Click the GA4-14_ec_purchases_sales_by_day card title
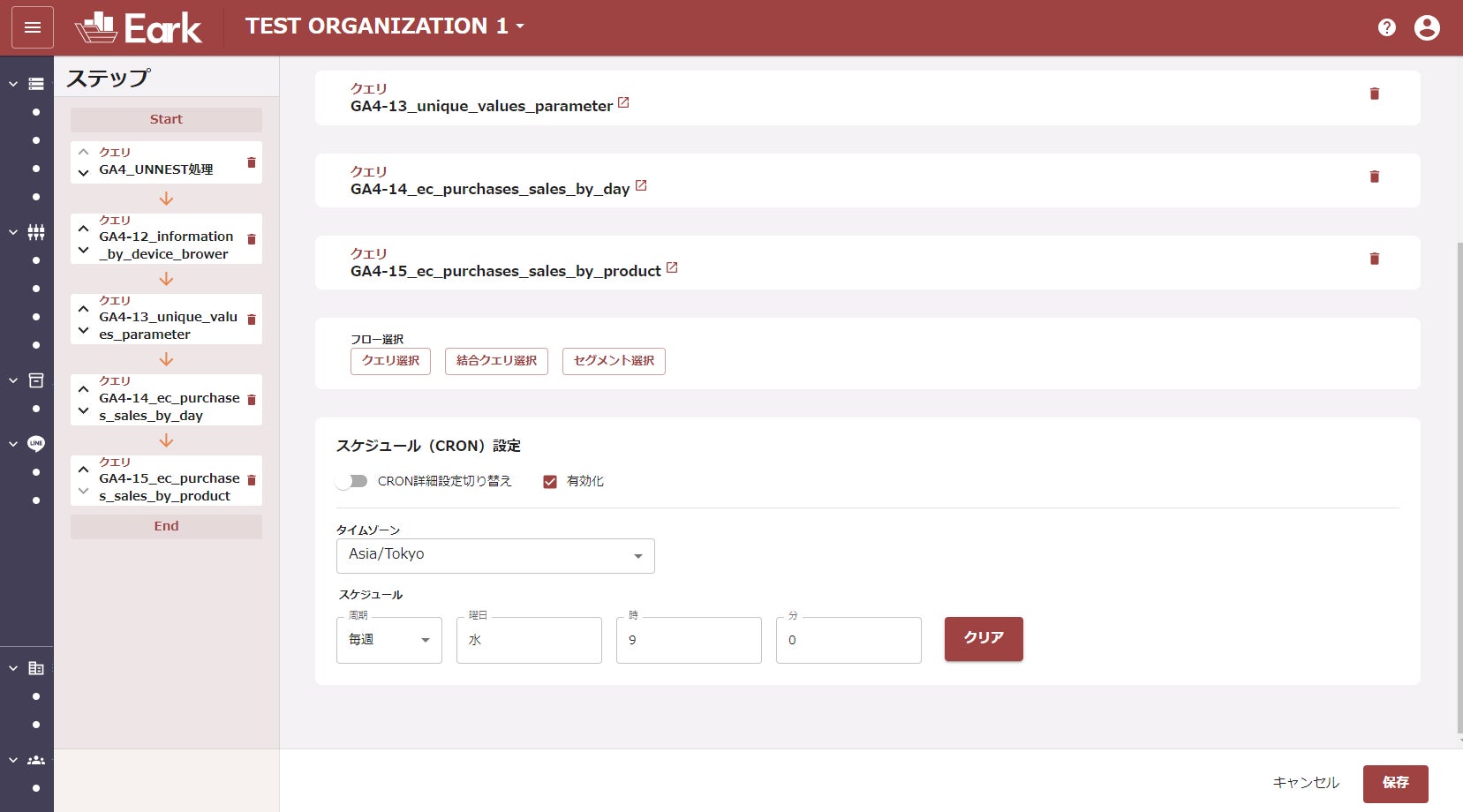The image size is (1463, 812). click(490, 189)
